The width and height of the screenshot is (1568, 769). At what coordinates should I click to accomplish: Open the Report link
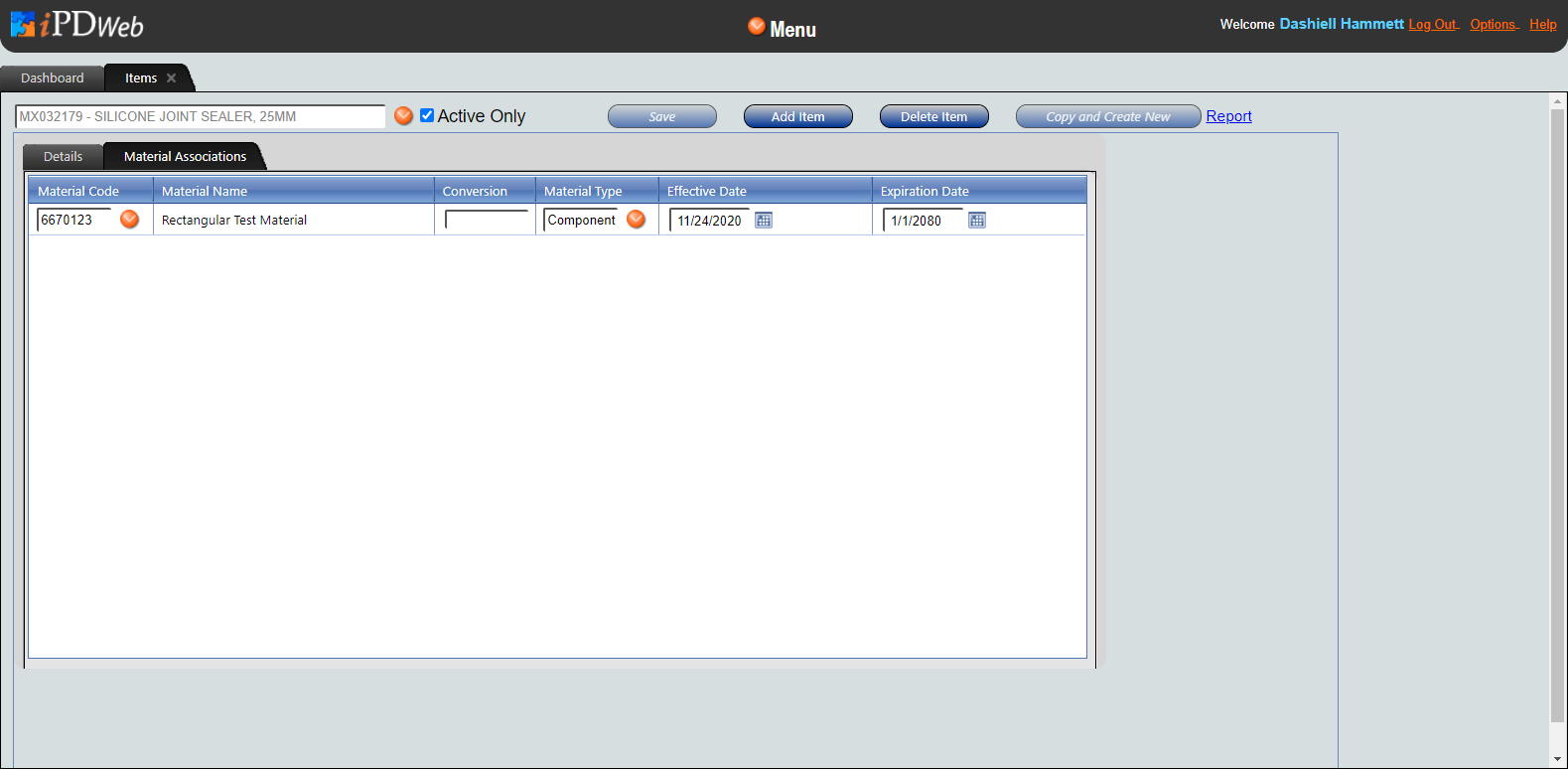[1228, 116]
